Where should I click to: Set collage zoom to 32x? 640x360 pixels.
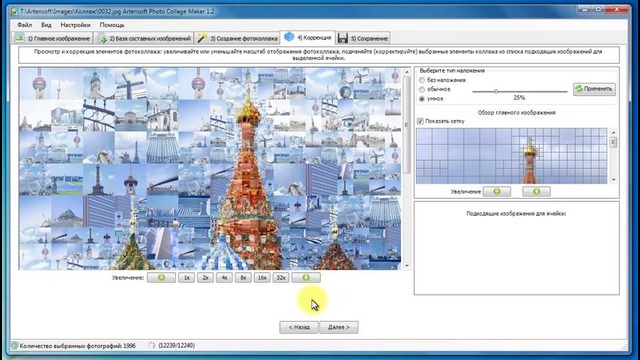281,278
